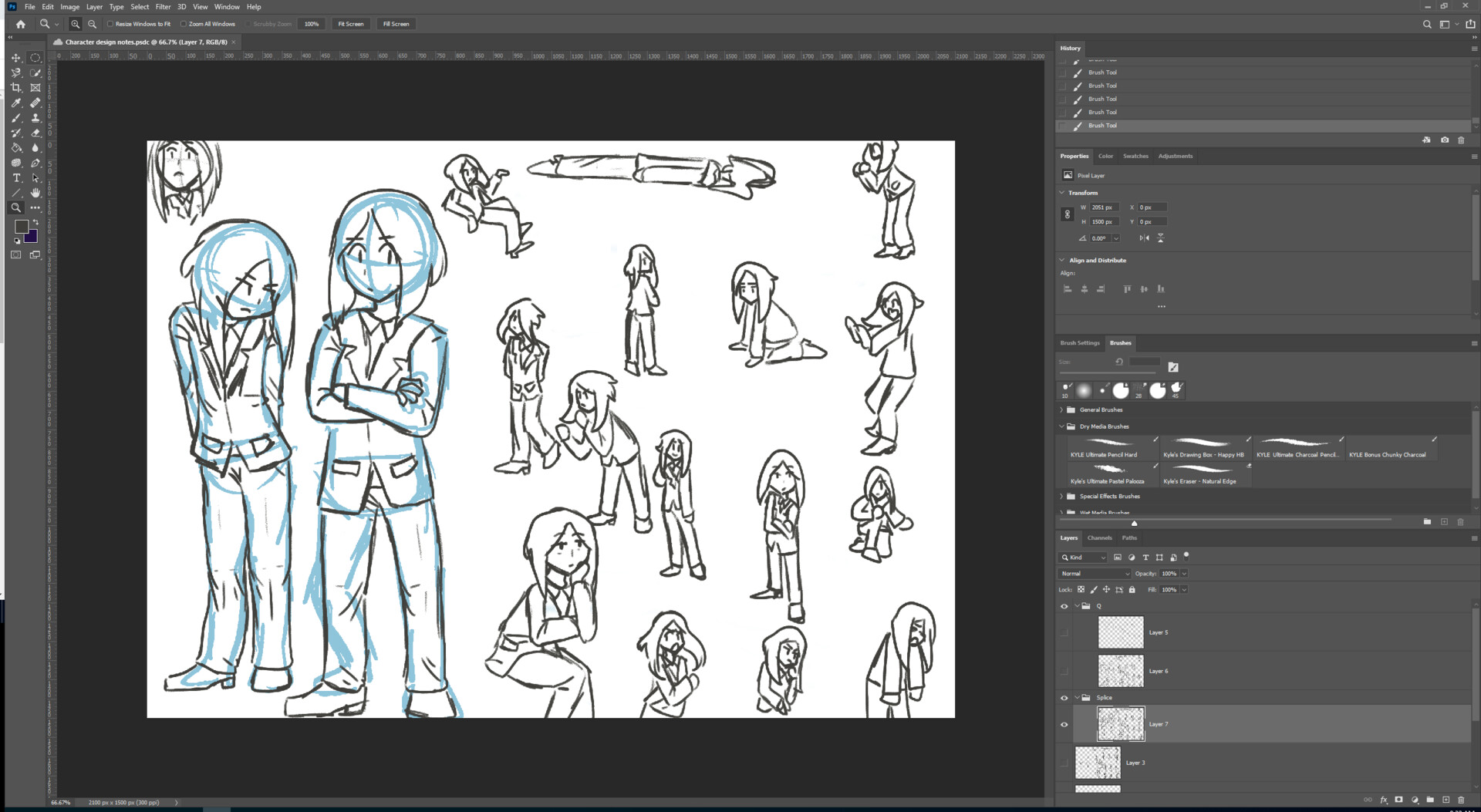This screenshot has width=1481, height=812.
Task: Collapse the Dry Media Brushes folder
Action: 1062,426
